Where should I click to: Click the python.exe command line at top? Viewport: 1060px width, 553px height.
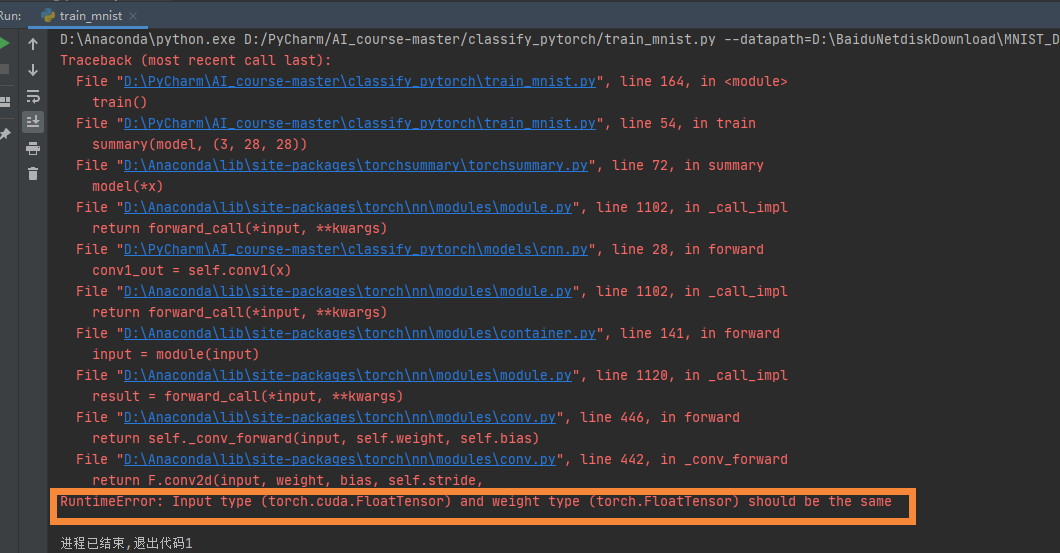tap(560, 39)
